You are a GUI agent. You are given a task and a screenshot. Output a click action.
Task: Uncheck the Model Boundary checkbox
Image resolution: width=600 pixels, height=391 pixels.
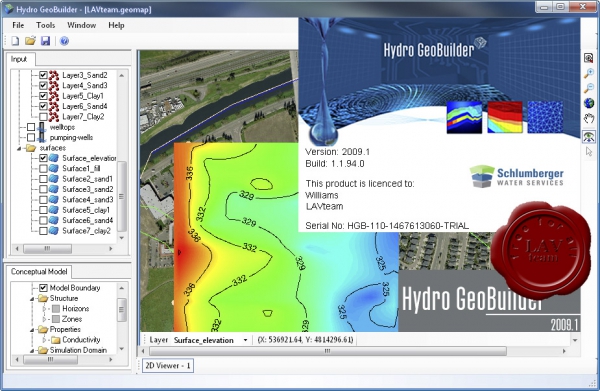[x=43, y=288]
